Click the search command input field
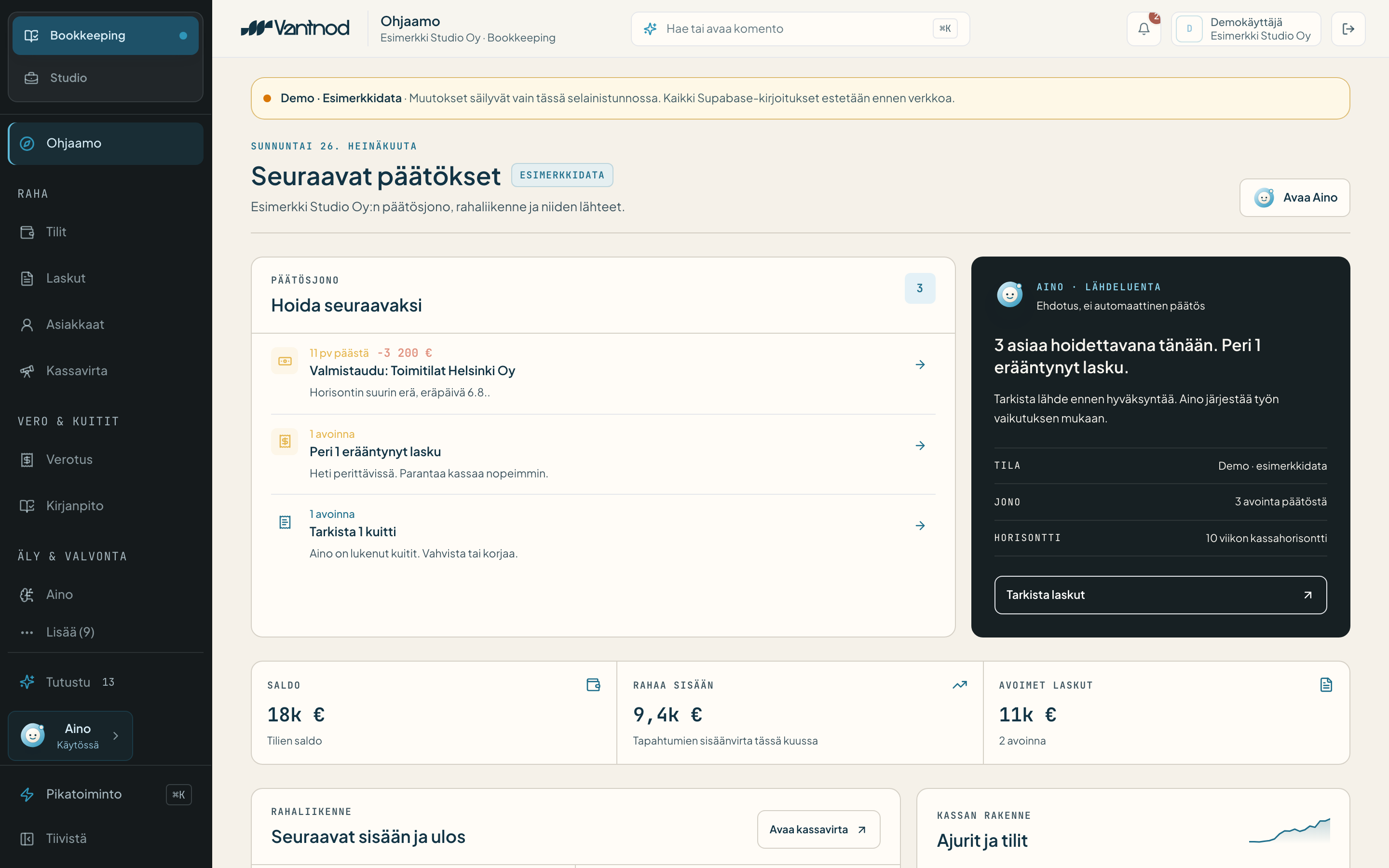 (x=800, y=29)
